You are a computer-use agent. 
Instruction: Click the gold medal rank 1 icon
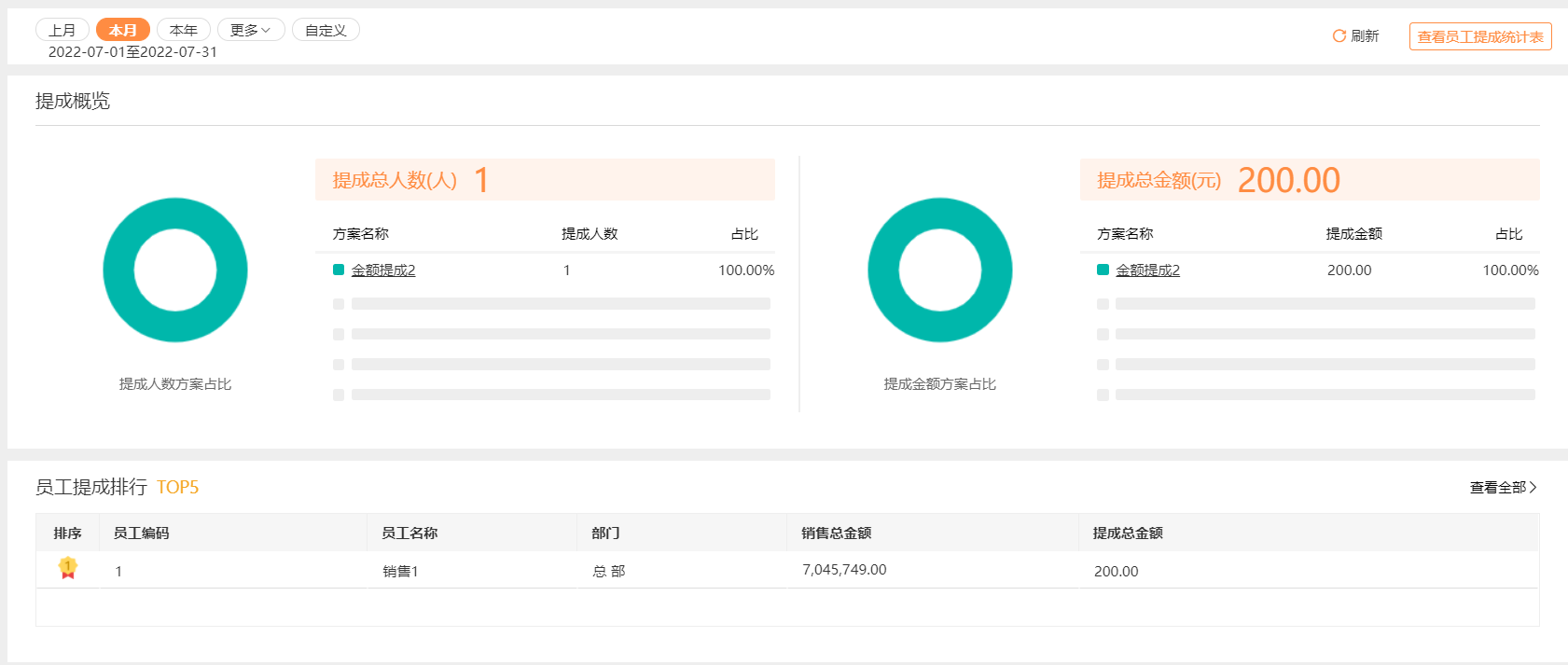[67, 568]
